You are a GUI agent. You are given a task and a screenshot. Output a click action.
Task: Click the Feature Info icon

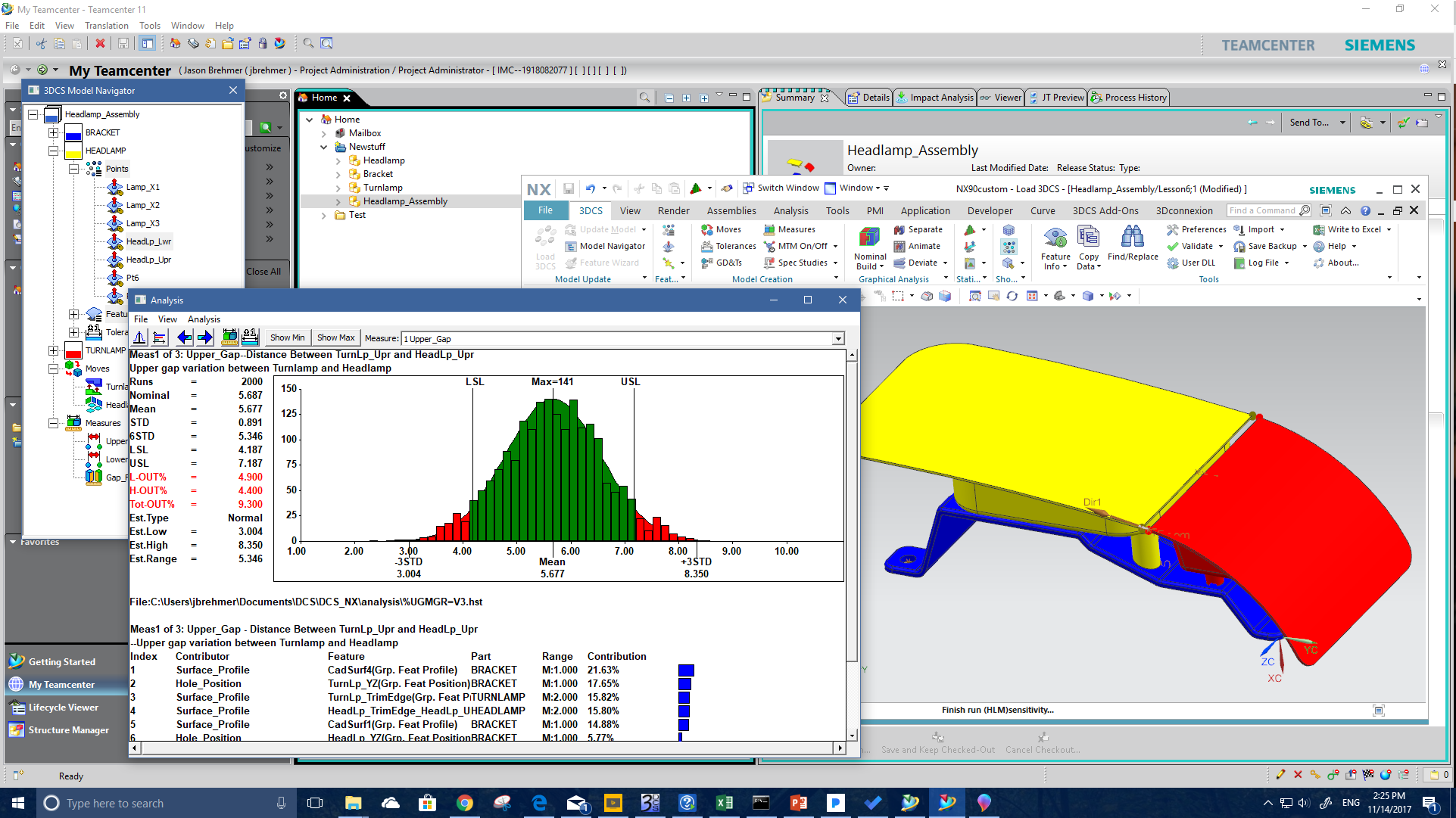1055,247
